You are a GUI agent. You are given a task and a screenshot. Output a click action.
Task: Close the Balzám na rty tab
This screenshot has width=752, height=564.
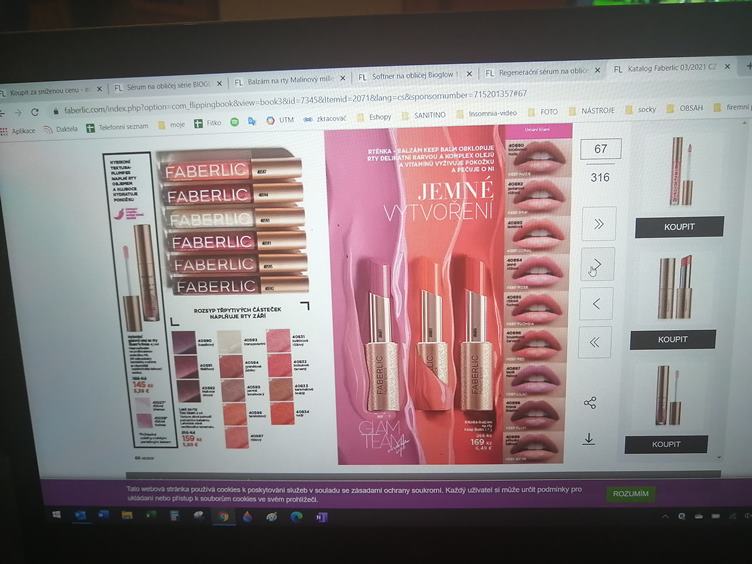click(x=343, y=78)
